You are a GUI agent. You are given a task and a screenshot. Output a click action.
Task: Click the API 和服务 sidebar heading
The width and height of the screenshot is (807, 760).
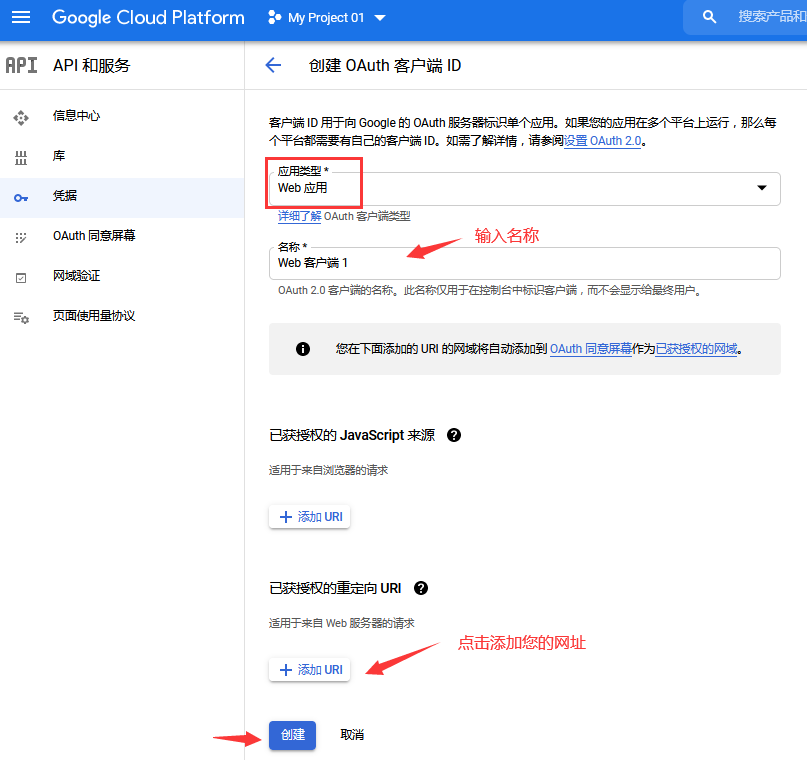(x=92, y=65)
